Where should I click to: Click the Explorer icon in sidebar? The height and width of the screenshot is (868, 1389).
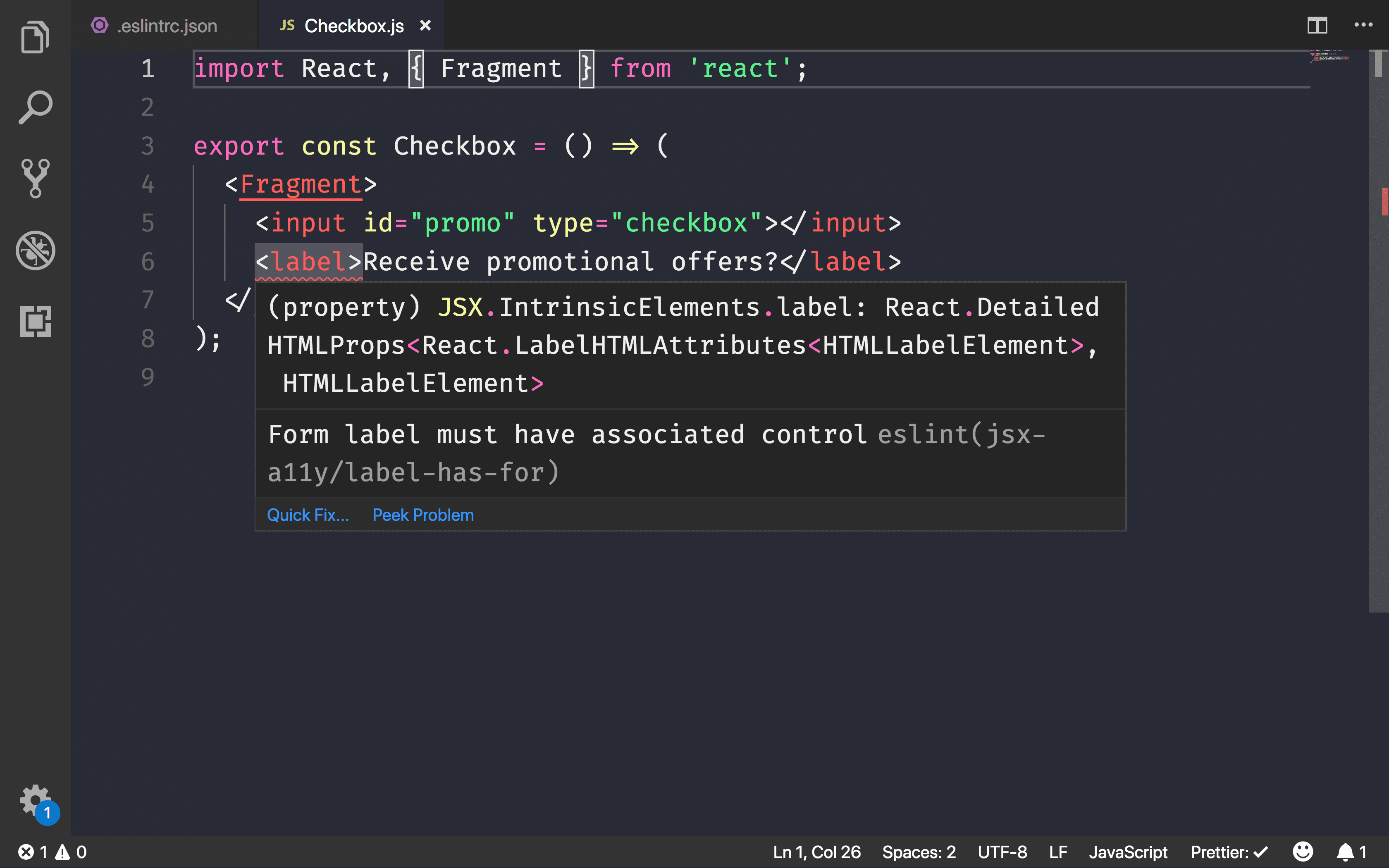pyautogui.click(x=35, y=38)
